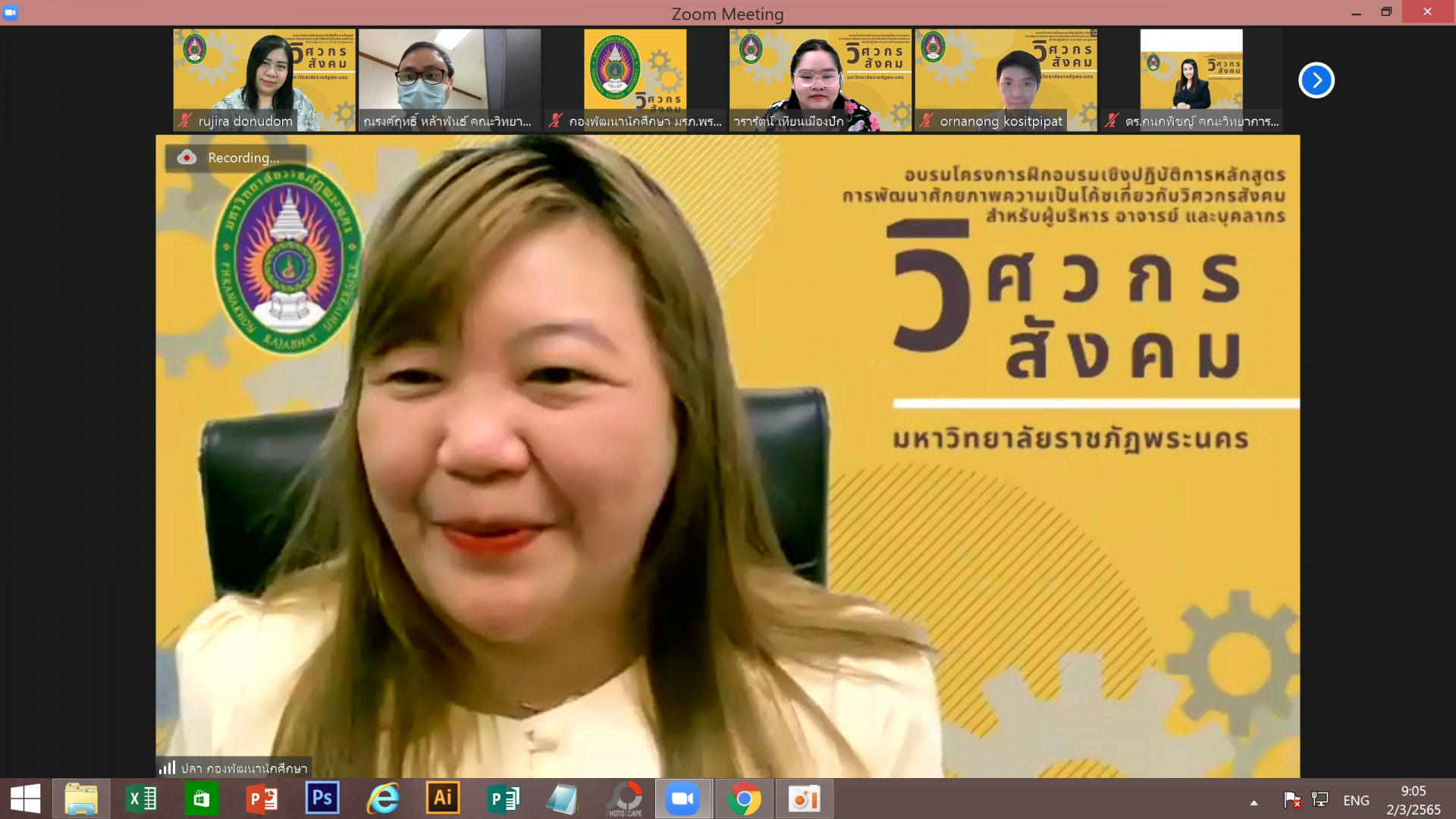Open PhotoScape from the taskbar

624,799
